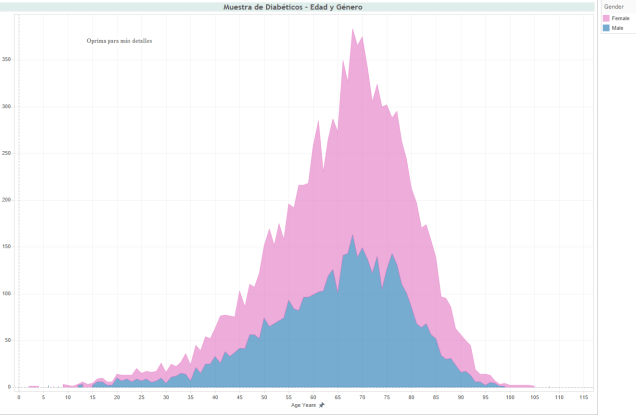636x416 pixels.
Task: Click the 115 tick on the age axis
Action: 583,397
